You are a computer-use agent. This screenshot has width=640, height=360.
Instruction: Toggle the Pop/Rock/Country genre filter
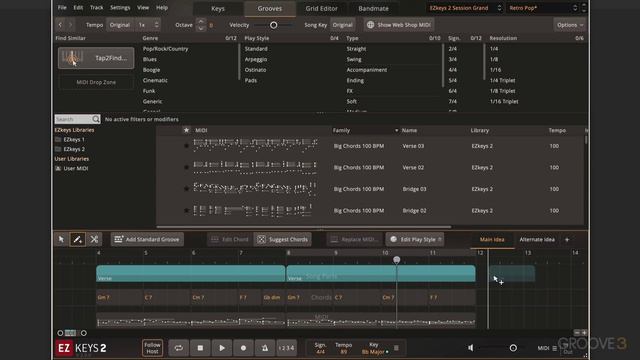click(165, 49)
